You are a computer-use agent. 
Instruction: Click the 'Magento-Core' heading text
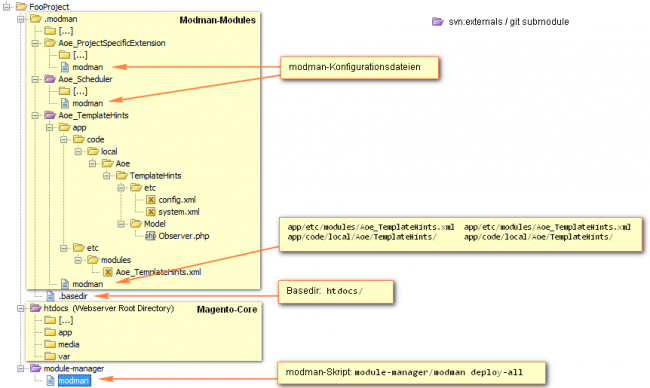click(227, 309)
